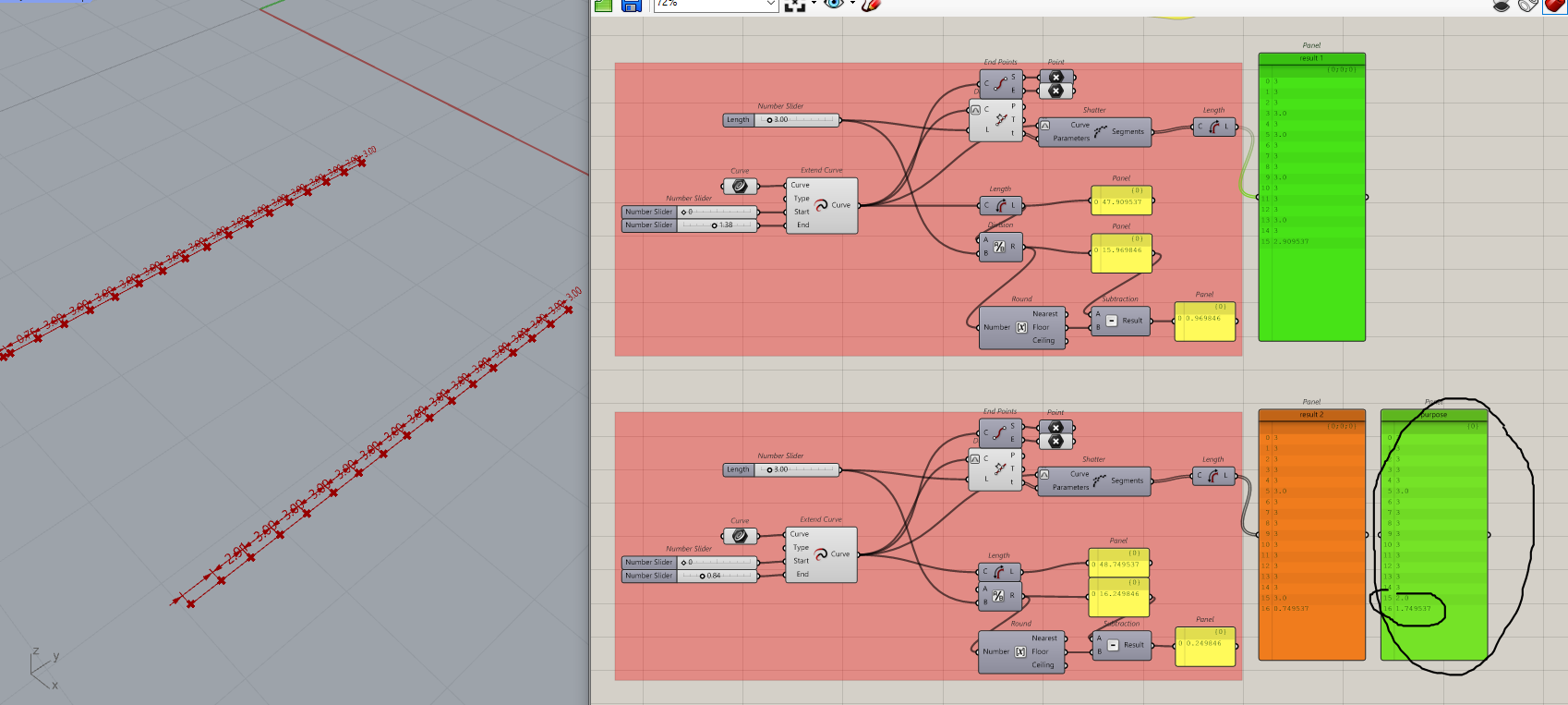Select top Point parameter in lower group
This screenshot has width=1568, height=705.
(1055, 427)
